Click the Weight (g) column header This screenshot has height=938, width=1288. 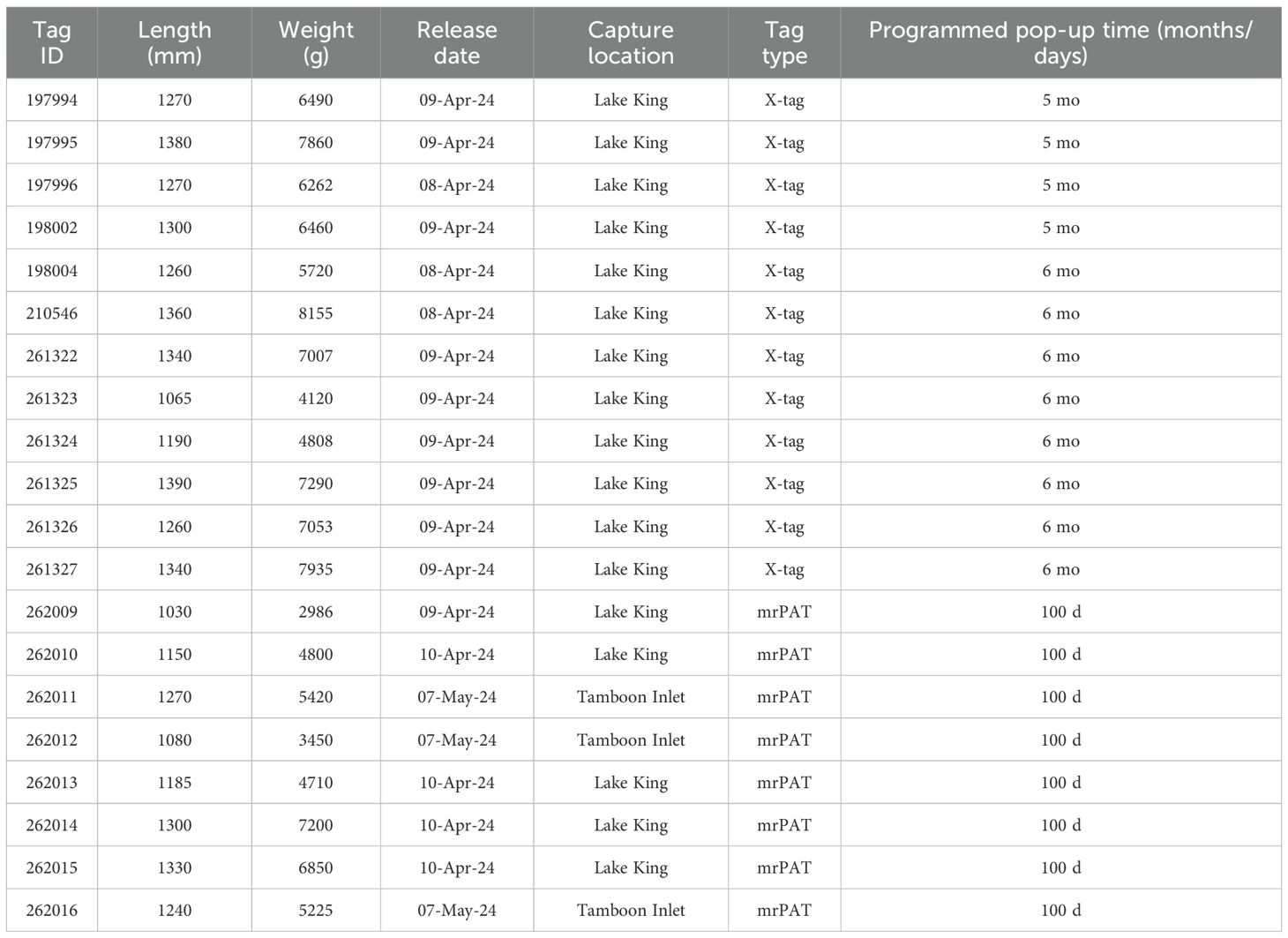(316, 42)
